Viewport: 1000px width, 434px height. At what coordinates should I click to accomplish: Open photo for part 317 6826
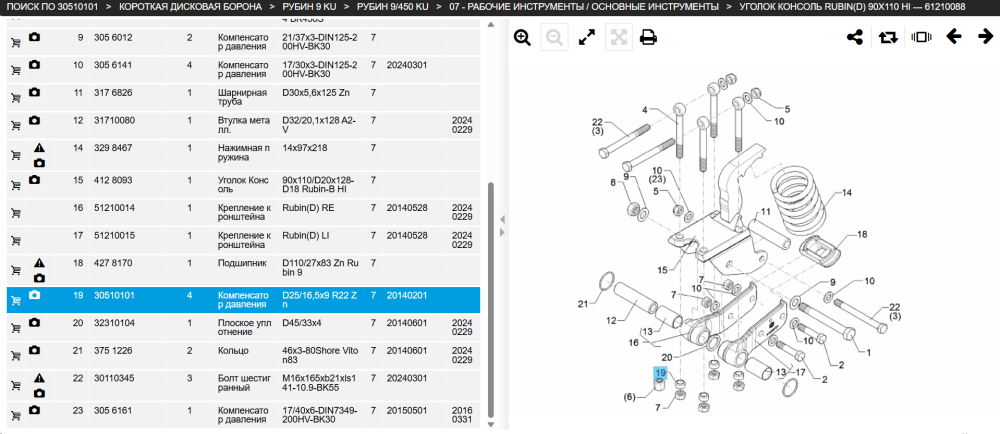(x=34, y=92)
